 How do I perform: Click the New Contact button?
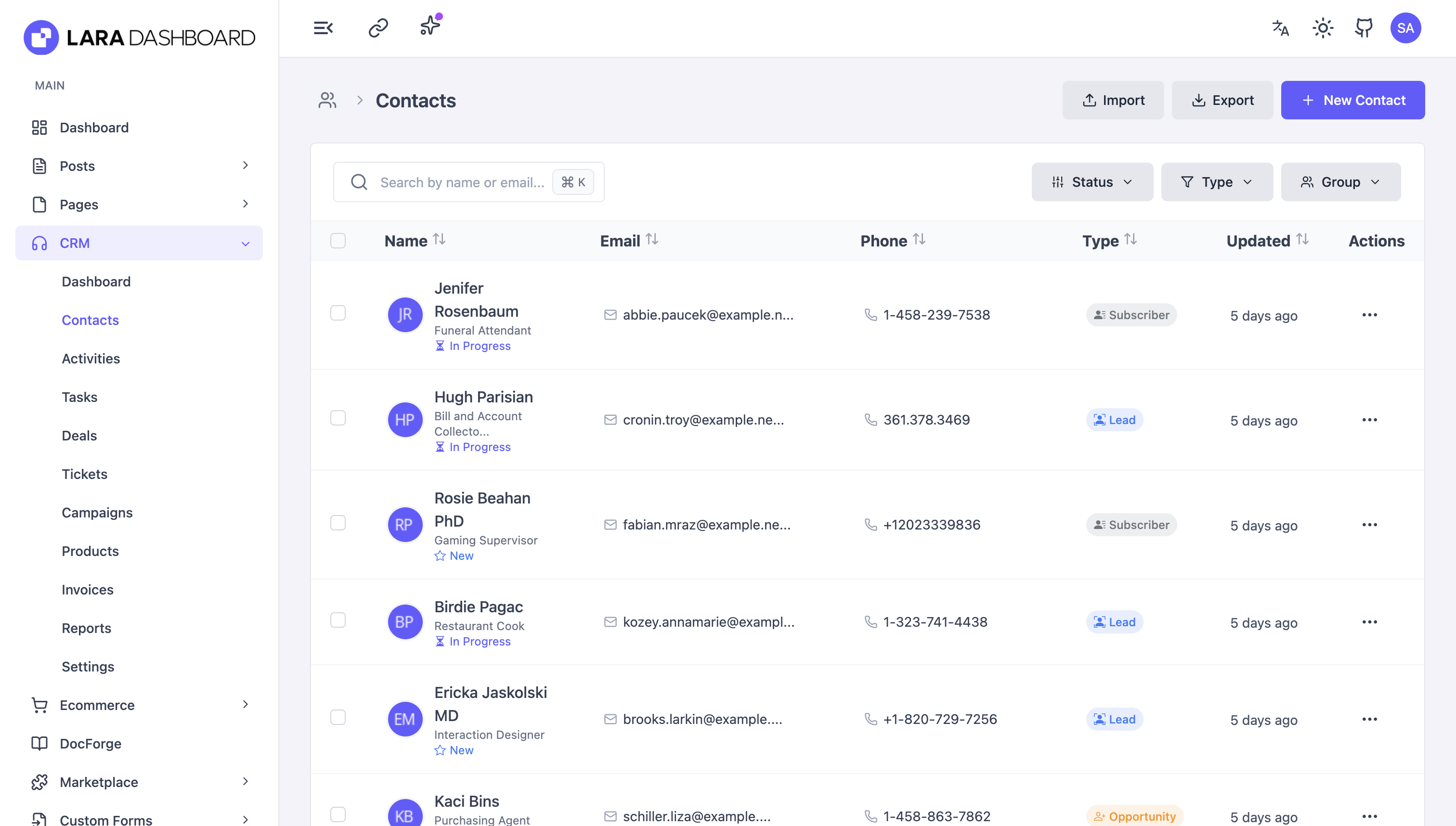pos(1353,100)
